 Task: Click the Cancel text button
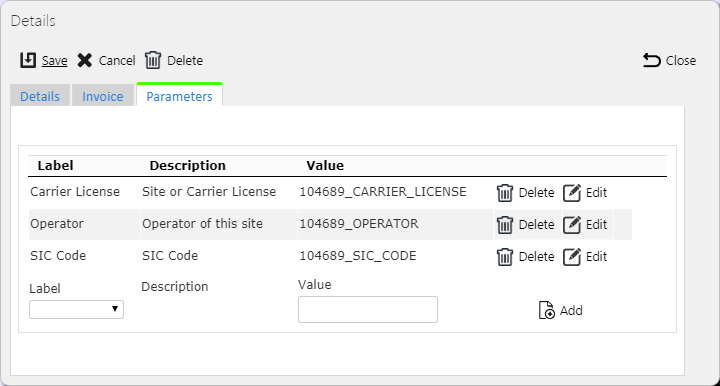117,61
